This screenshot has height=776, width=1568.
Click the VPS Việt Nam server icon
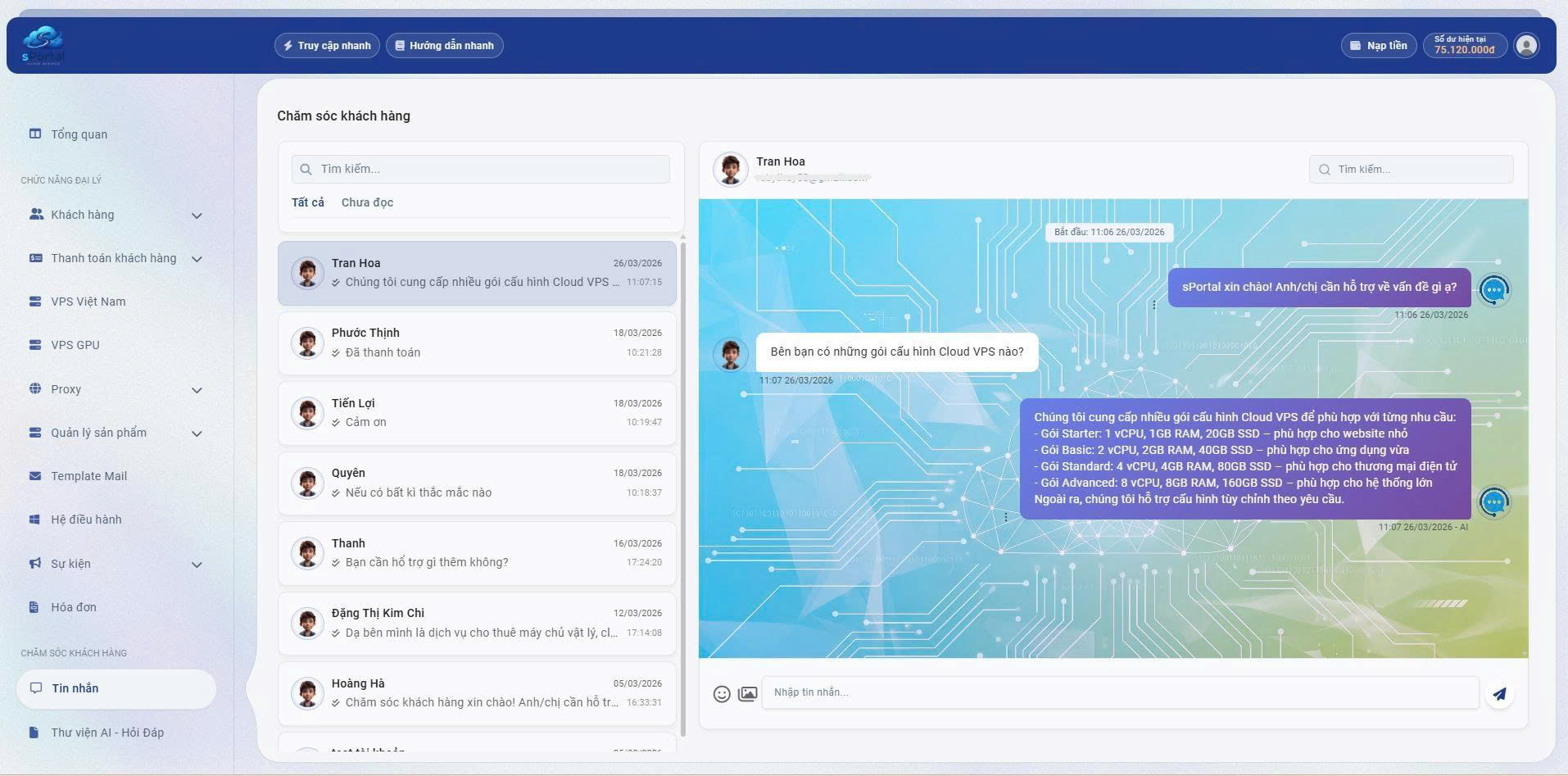[x=35, y=301]
